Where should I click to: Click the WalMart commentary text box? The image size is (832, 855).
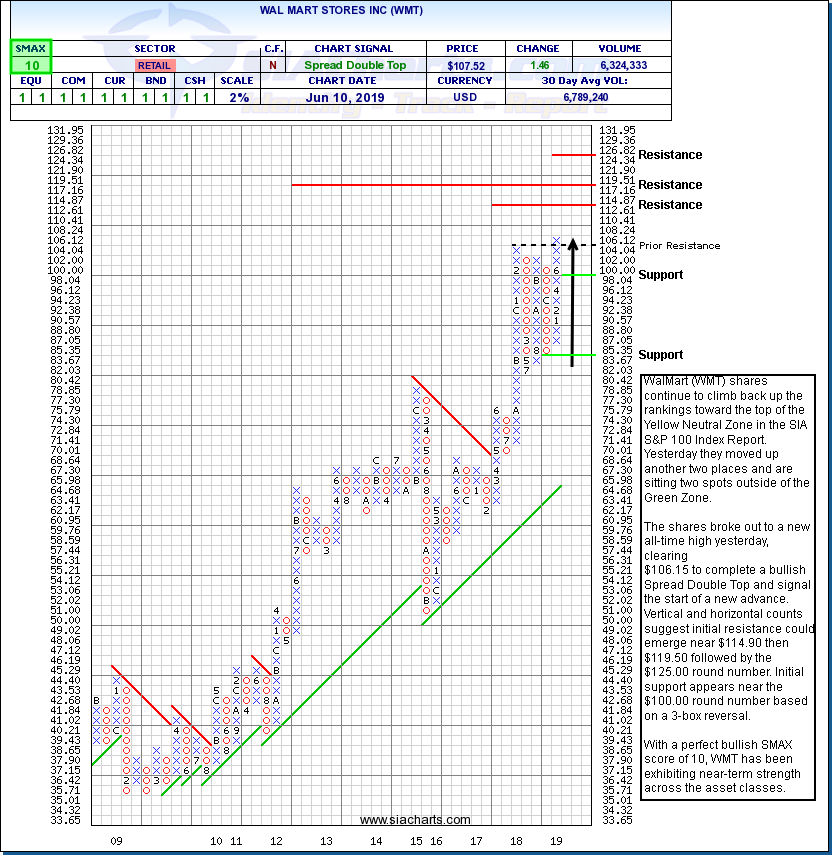(728, 587)
